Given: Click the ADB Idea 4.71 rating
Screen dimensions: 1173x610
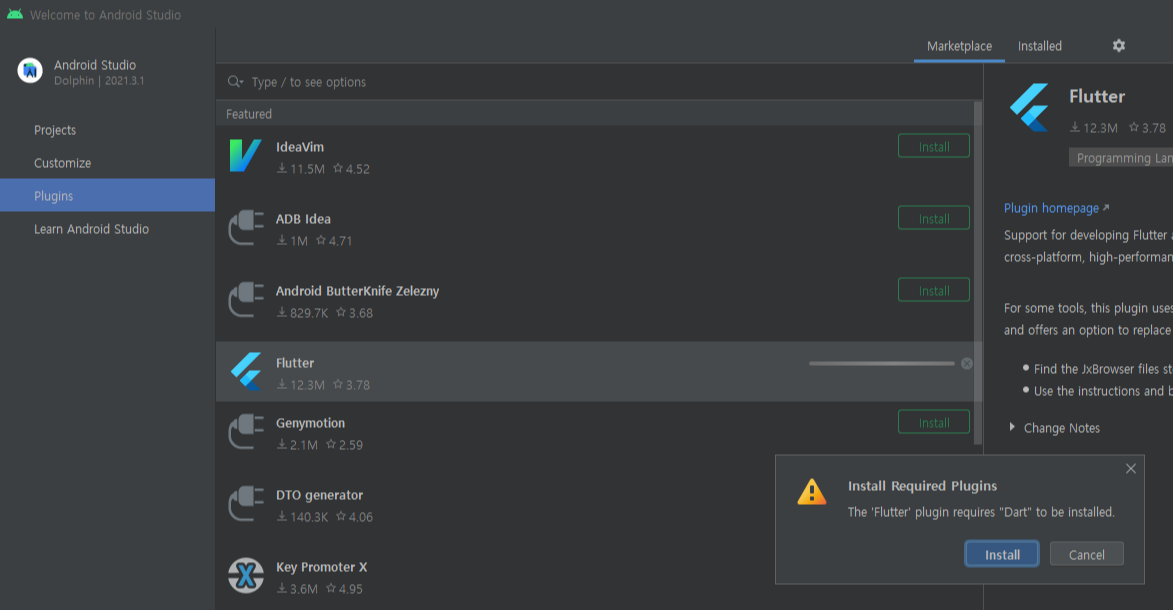Looking at the screenshot, I should [334, 240].
